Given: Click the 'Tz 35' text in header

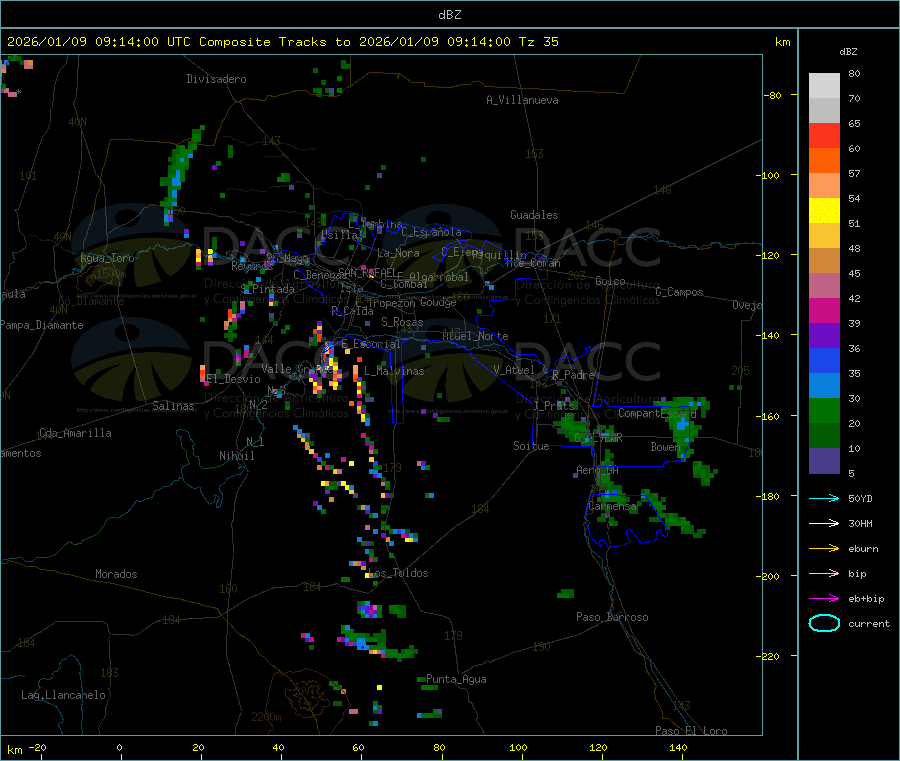Looking at the screenshot, I should pos(538,42).
